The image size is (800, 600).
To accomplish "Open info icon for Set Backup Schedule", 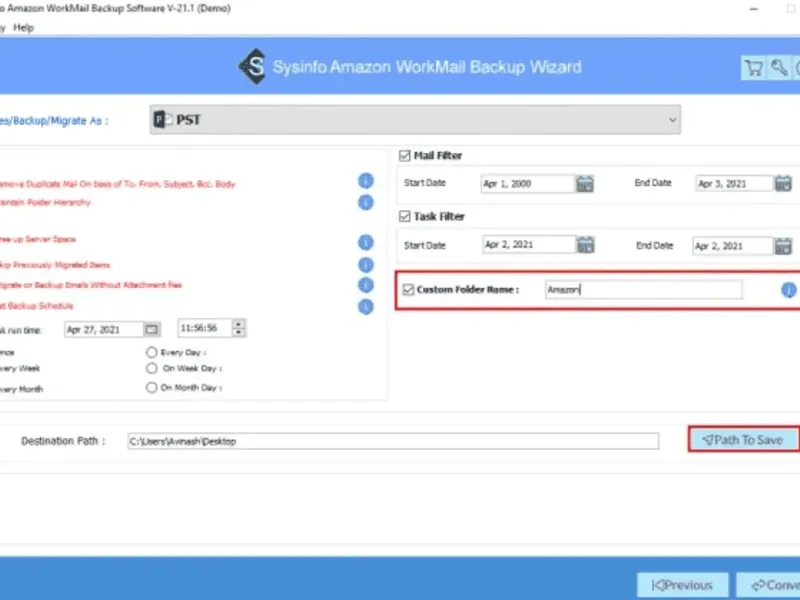I will point(365,307).
